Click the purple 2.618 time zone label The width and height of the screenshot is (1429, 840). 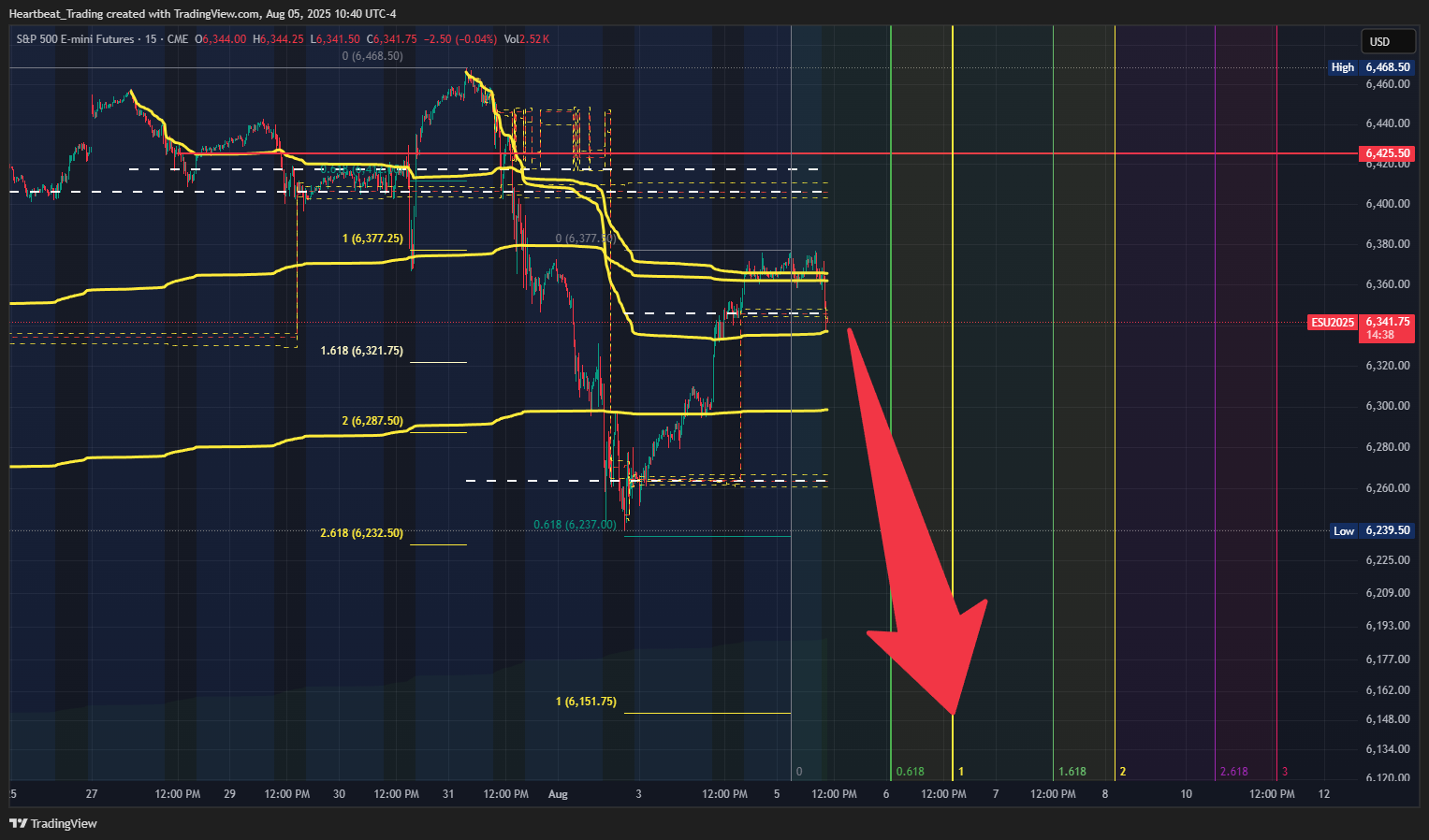(x=1233, y=772)
